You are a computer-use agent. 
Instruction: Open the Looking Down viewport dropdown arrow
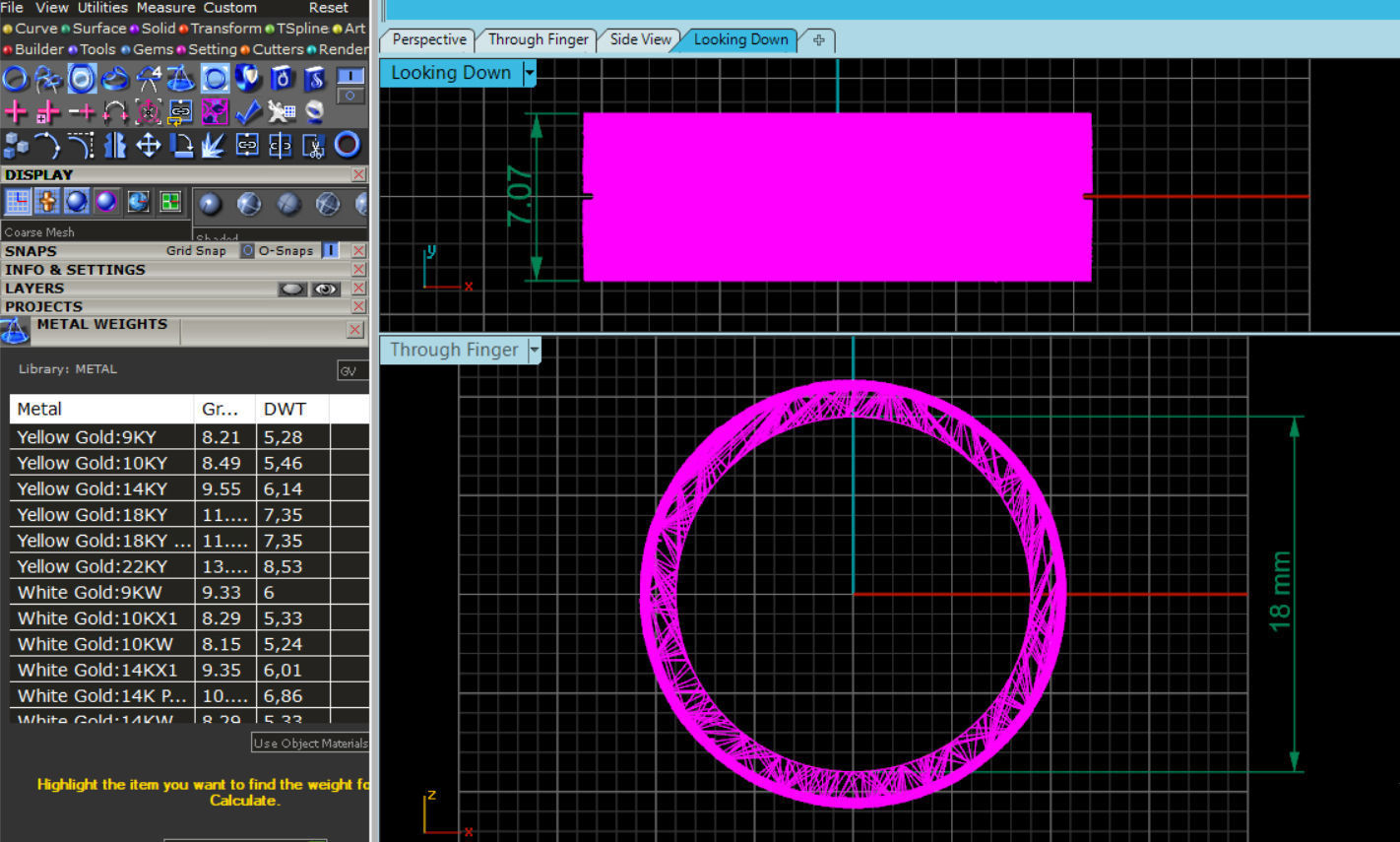(x=530, y=73)
